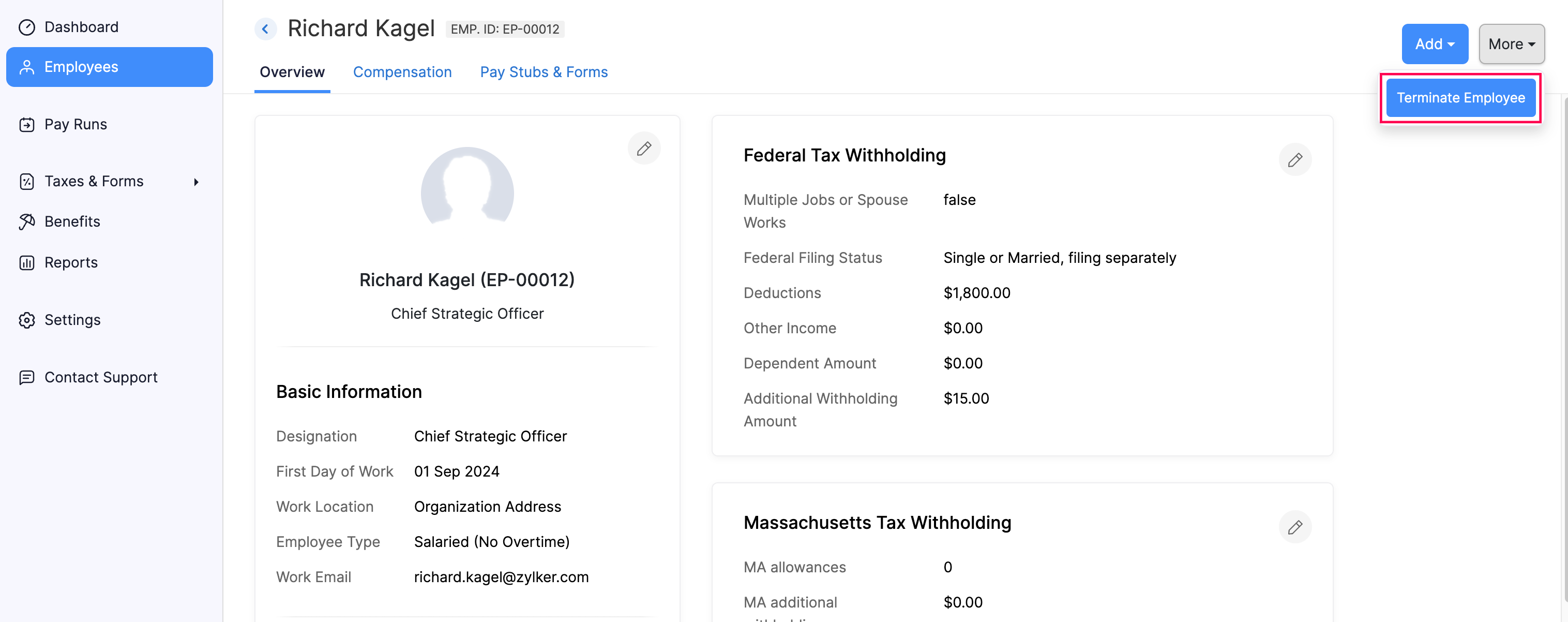Image resolution: width=1568 pixels, height=622 pixels.
Task: Edit the employee profile with the pencil icon
Action: click(644, 148)
